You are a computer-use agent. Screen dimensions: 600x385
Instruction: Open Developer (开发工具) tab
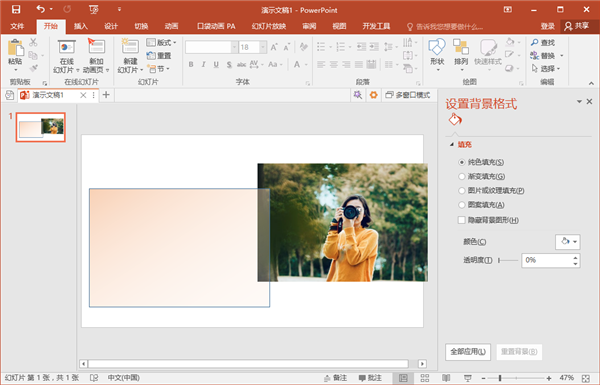pyautogui.click(x=376, y=26)
